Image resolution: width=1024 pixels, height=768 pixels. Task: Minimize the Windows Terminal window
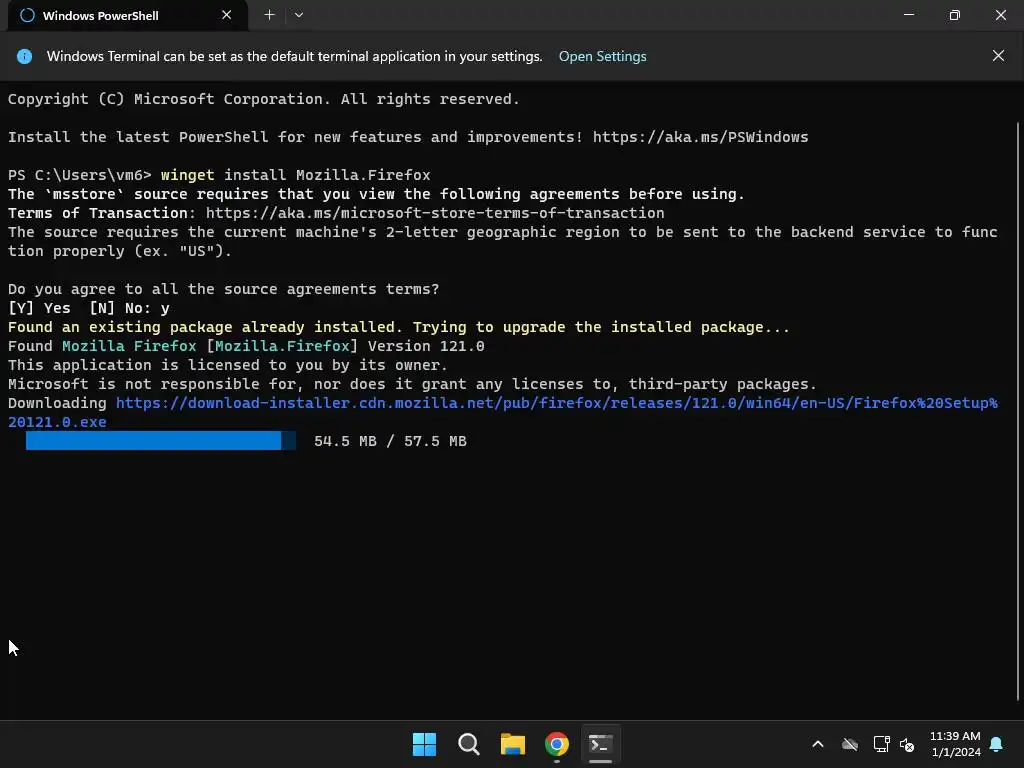pyautogui.click(x=909, y=15)
